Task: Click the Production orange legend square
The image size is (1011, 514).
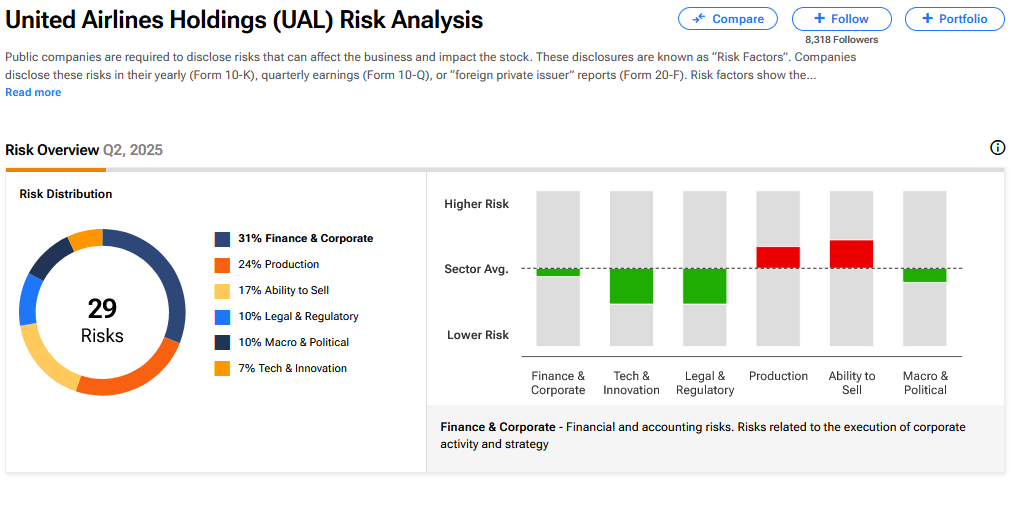Action: click(222, 265)
